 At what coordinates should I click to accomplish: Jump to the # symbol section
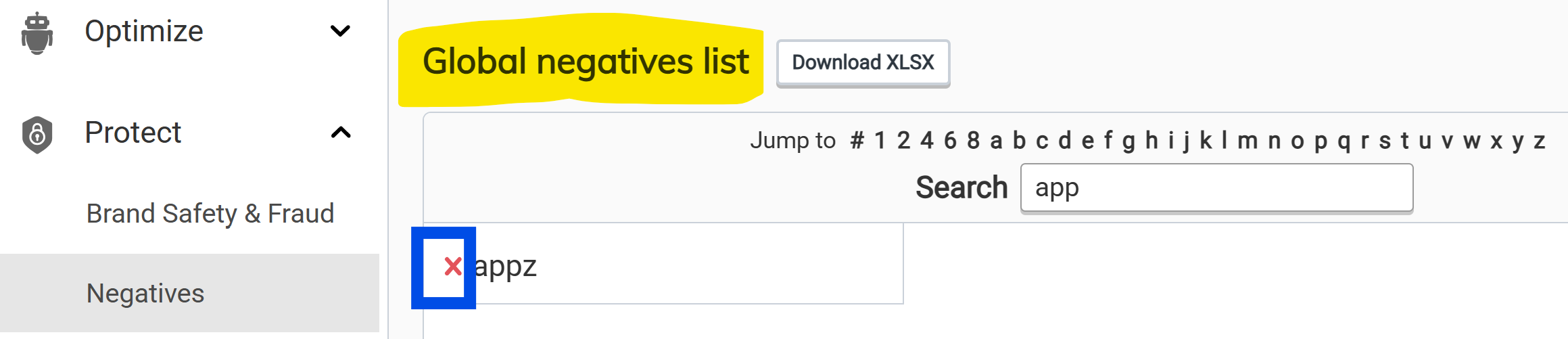(857, 141)
